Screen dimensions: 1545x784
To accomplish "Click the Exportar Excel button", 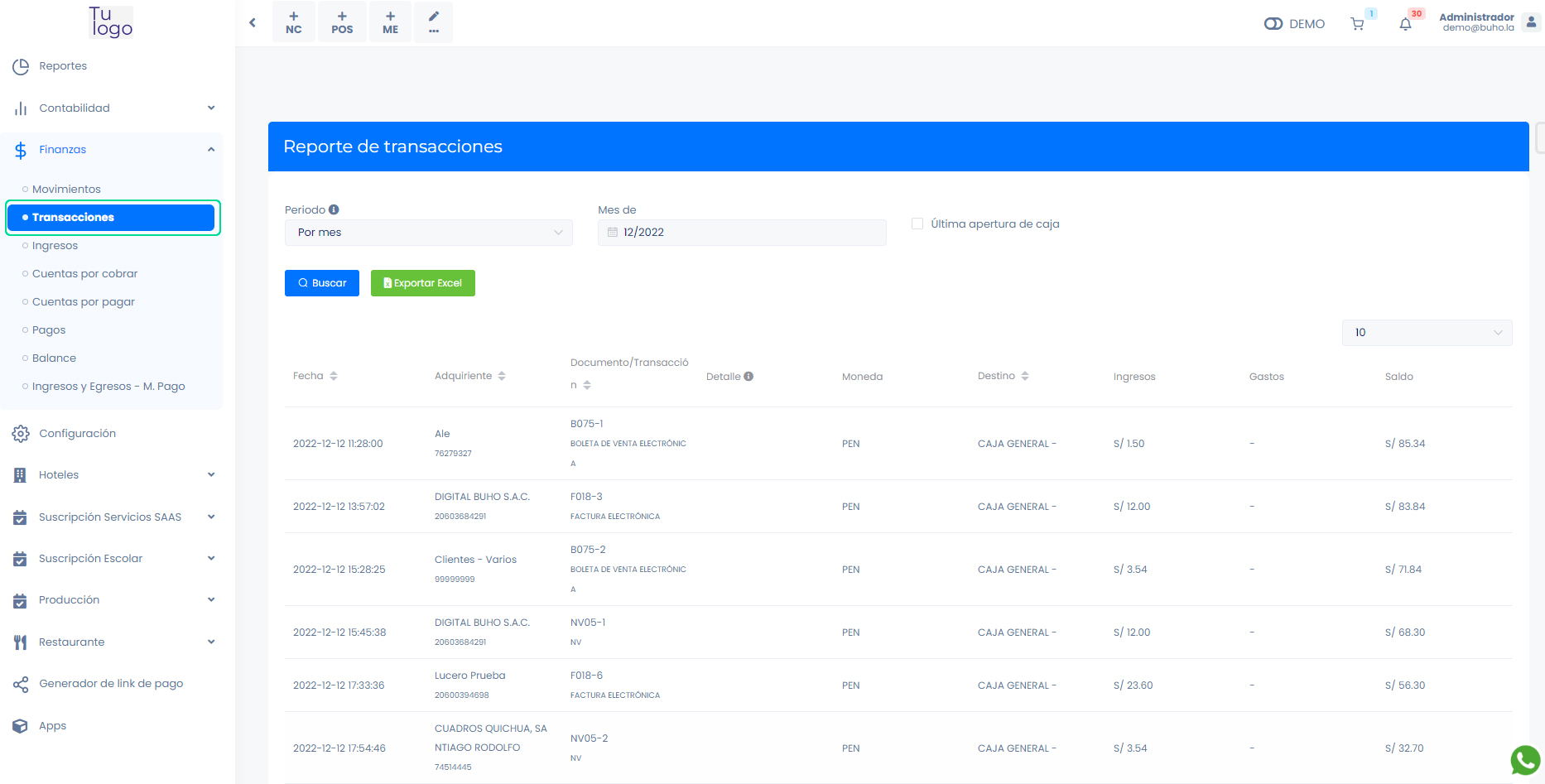I will tap(423, 283).
